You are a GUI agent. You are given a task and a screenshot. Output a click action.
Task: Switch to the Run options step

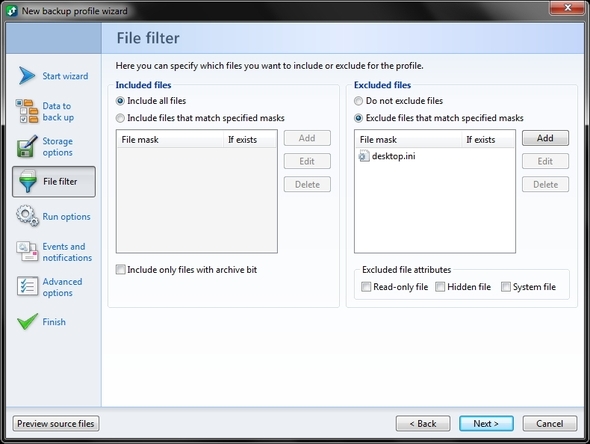point(66,217)
